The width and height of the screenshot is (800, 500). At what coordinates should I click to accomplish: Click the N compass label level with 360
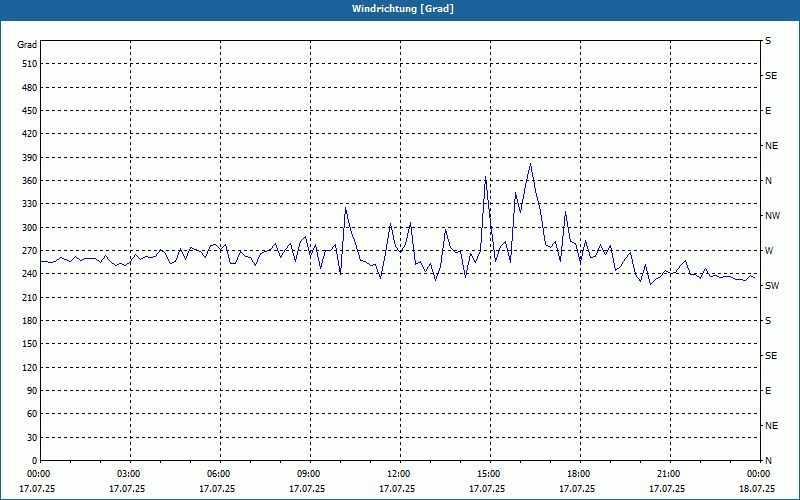pos(768,181)
